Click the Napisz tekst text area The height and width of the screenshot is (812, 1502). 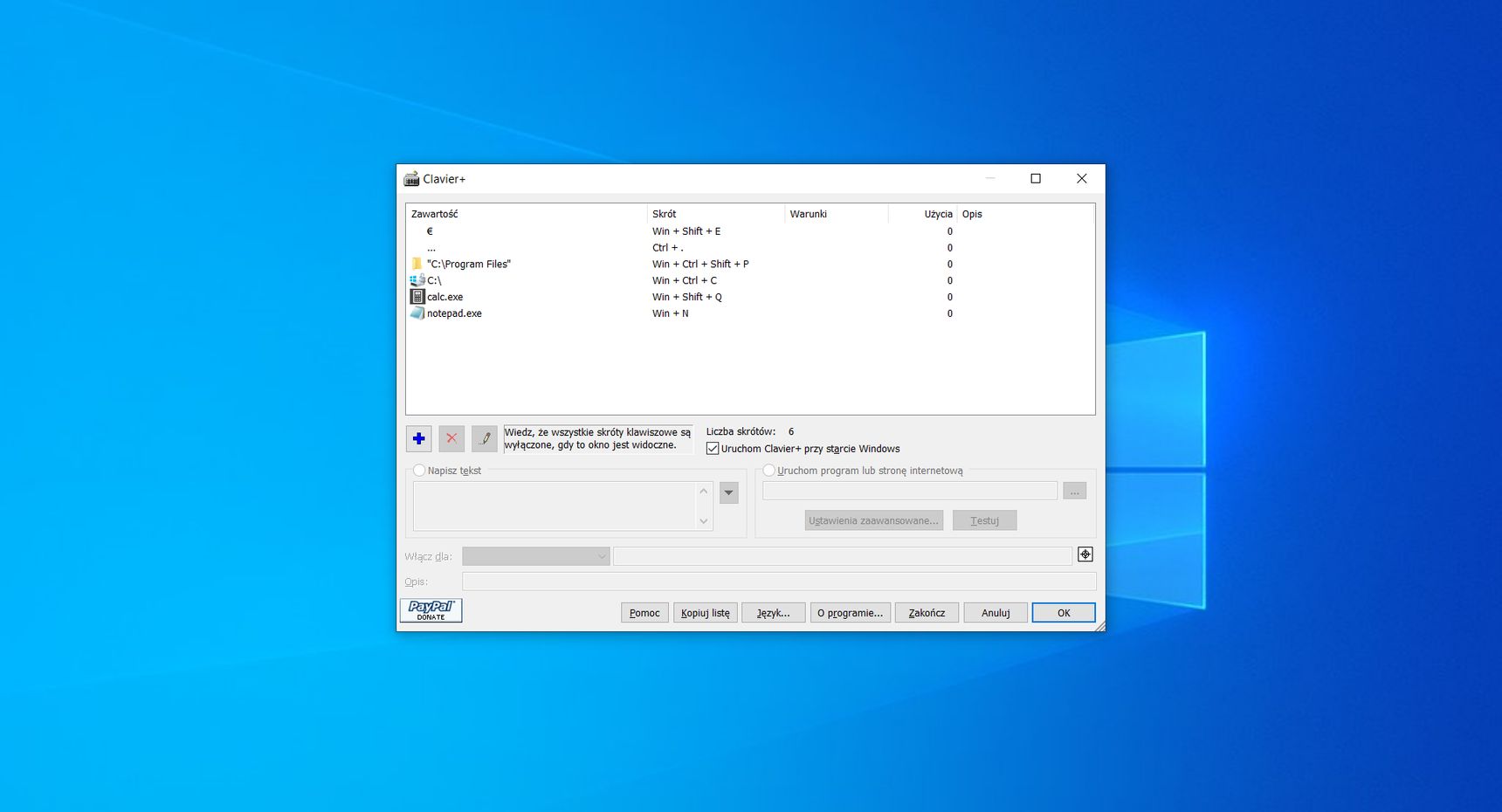coord(555,506)
